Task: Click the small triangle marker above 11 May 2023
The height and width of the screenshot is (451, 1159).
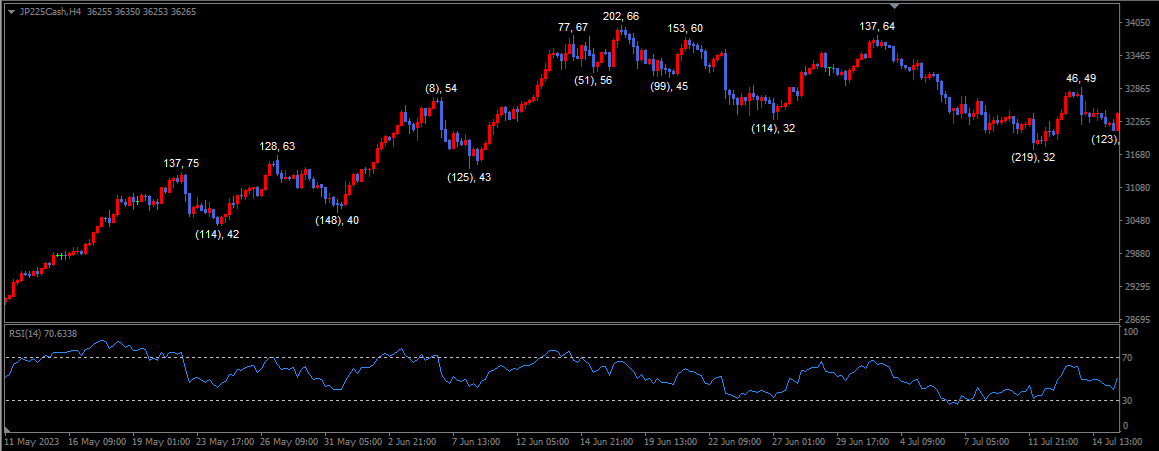Action: pyautogui.click(x=8, y=430)
